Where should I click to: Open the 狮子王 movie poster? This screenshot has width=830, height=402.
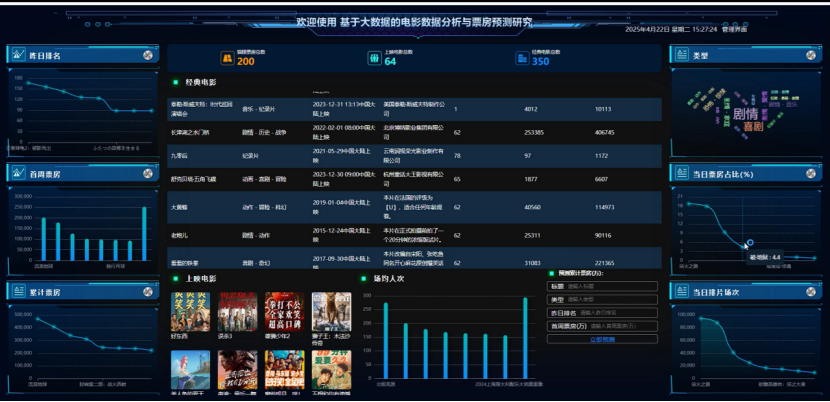pyautogui.click(x=331, y=312)
